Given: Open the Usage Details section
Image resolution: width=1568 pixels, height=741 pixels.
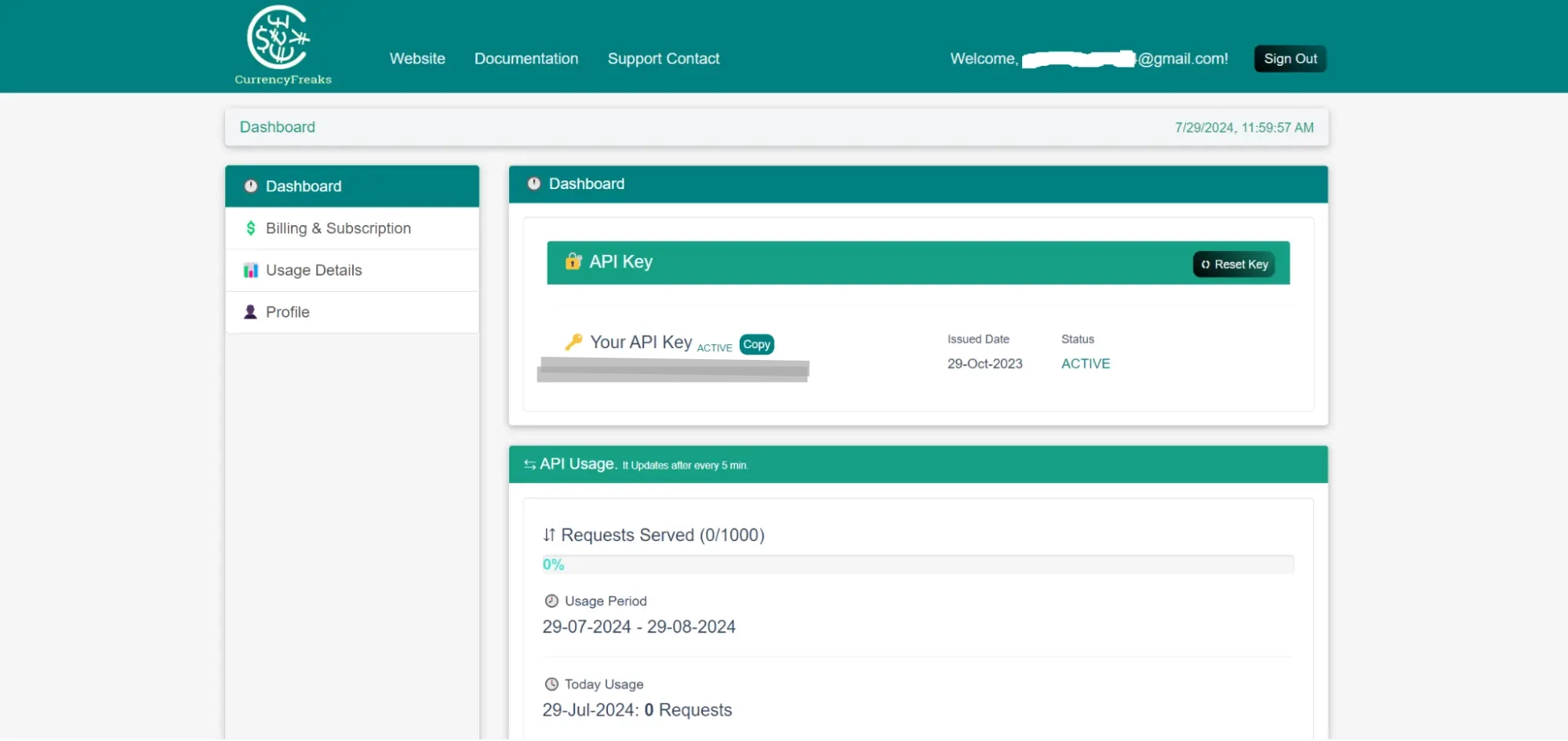Looking at the screenshot, I should coord(314,270).
